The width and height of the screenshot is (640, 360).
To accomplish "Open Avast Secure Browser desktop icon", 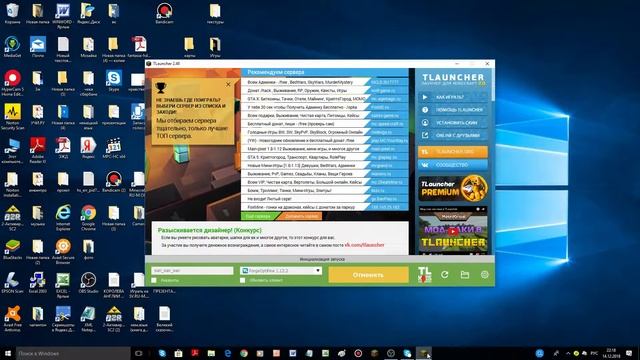I will (63, 251).
